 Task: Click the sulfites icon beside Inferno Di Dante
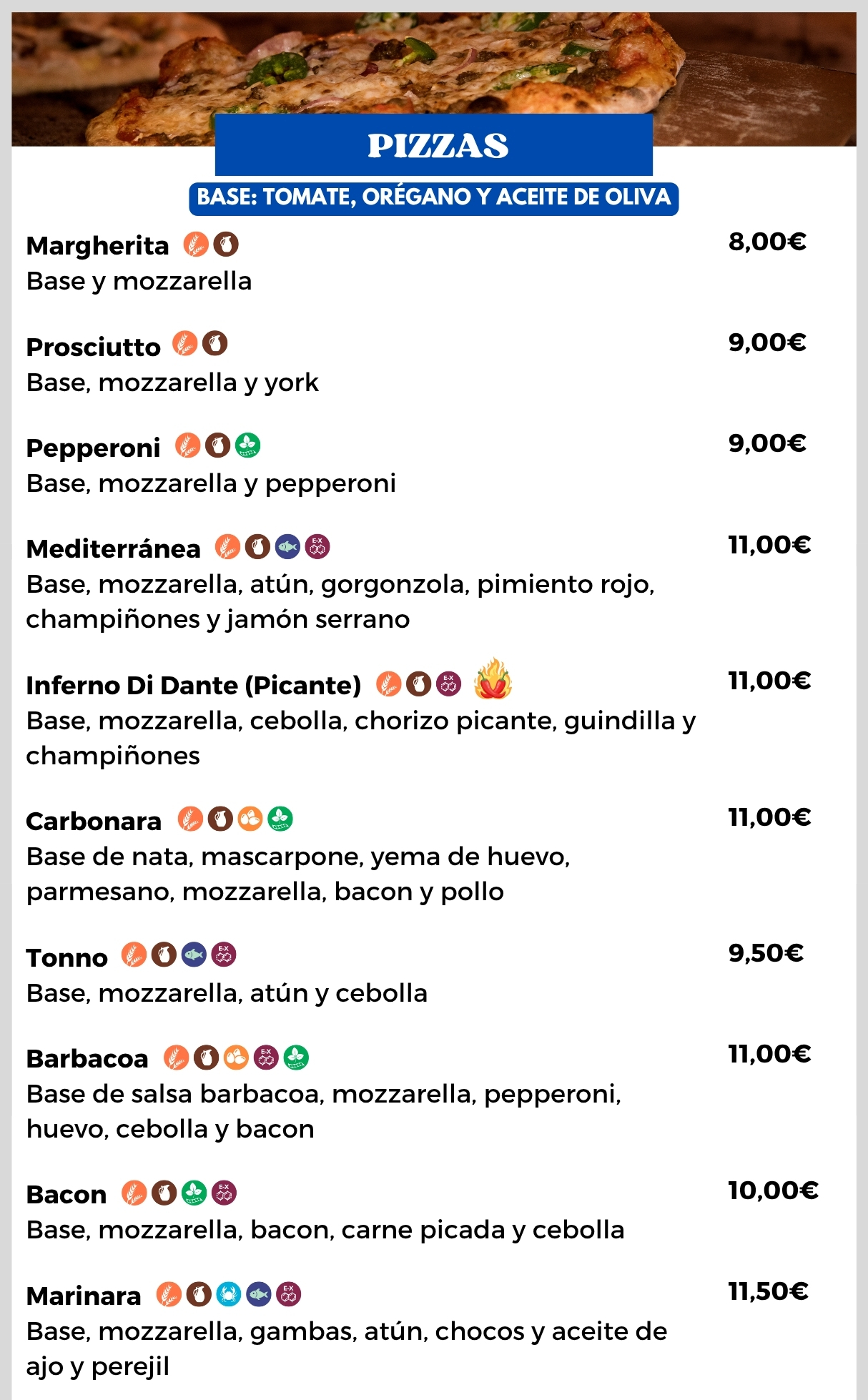point(448,684)
